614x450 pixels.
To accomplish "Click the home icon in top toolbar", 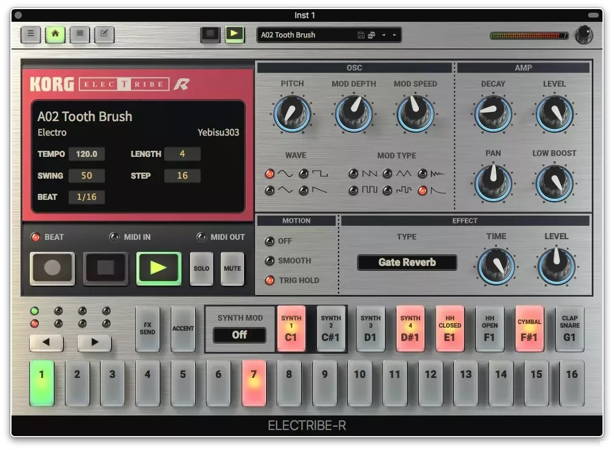I will [x=55, y=34].
